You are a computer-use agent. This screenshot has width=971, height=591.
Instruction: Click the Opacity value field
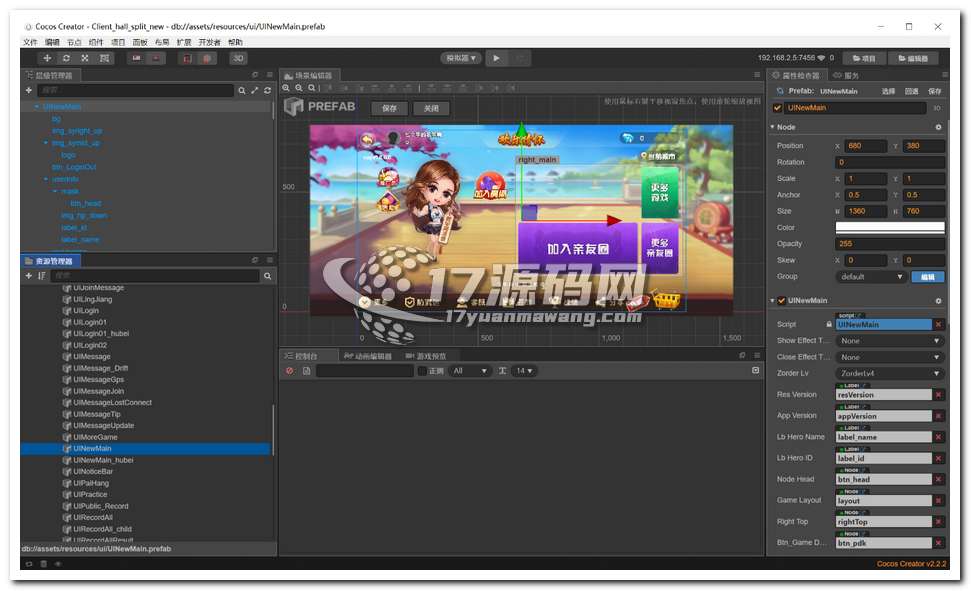pyautogui.click(x=890, y=244)
